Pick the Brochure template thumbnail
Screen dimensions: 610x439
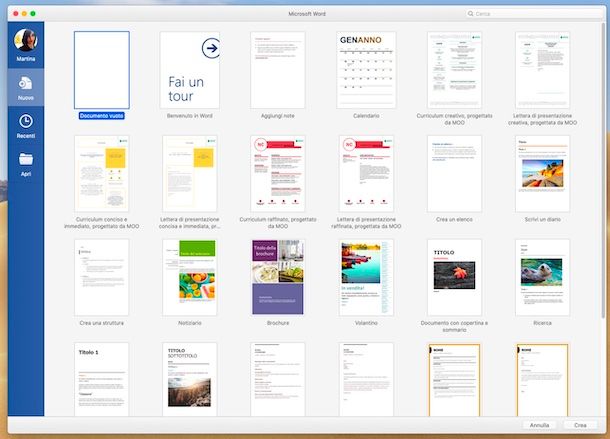pyautogui.click(x=278, y=277)
